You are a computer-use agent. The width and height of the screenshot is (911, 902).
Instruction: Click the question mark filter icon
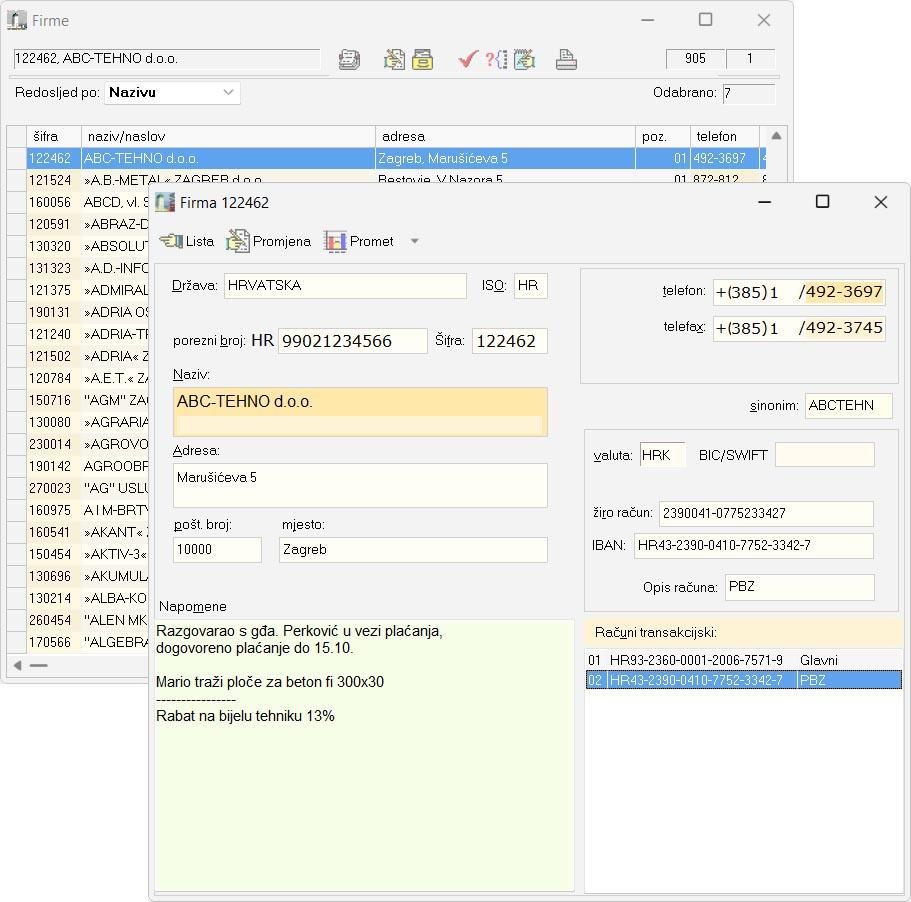496,60
